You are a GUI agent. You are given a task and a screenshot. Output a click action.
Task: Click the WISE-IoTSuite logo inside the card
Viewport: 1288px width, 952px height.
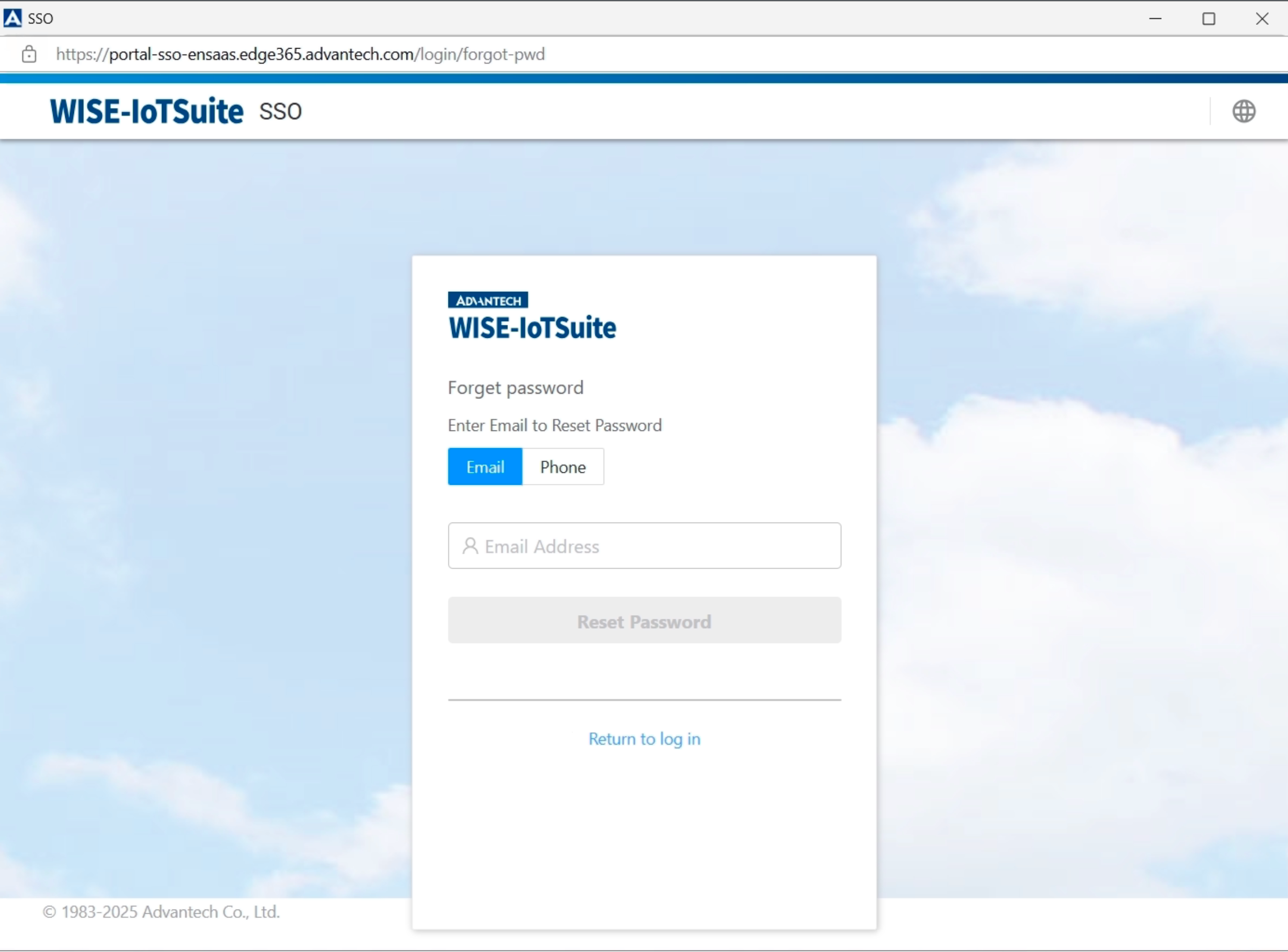[531, 328]
